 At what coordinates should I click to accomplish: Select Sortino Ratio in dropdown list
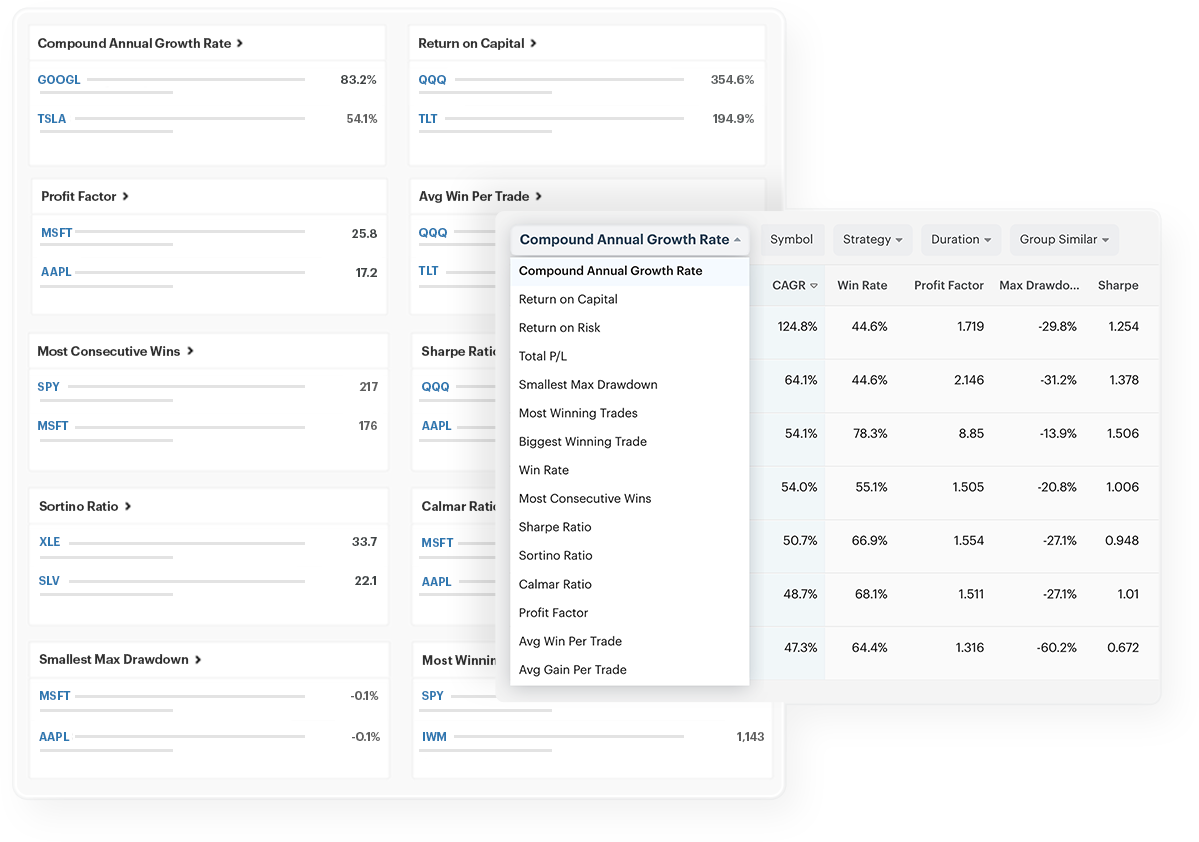(x=629, y=555)
